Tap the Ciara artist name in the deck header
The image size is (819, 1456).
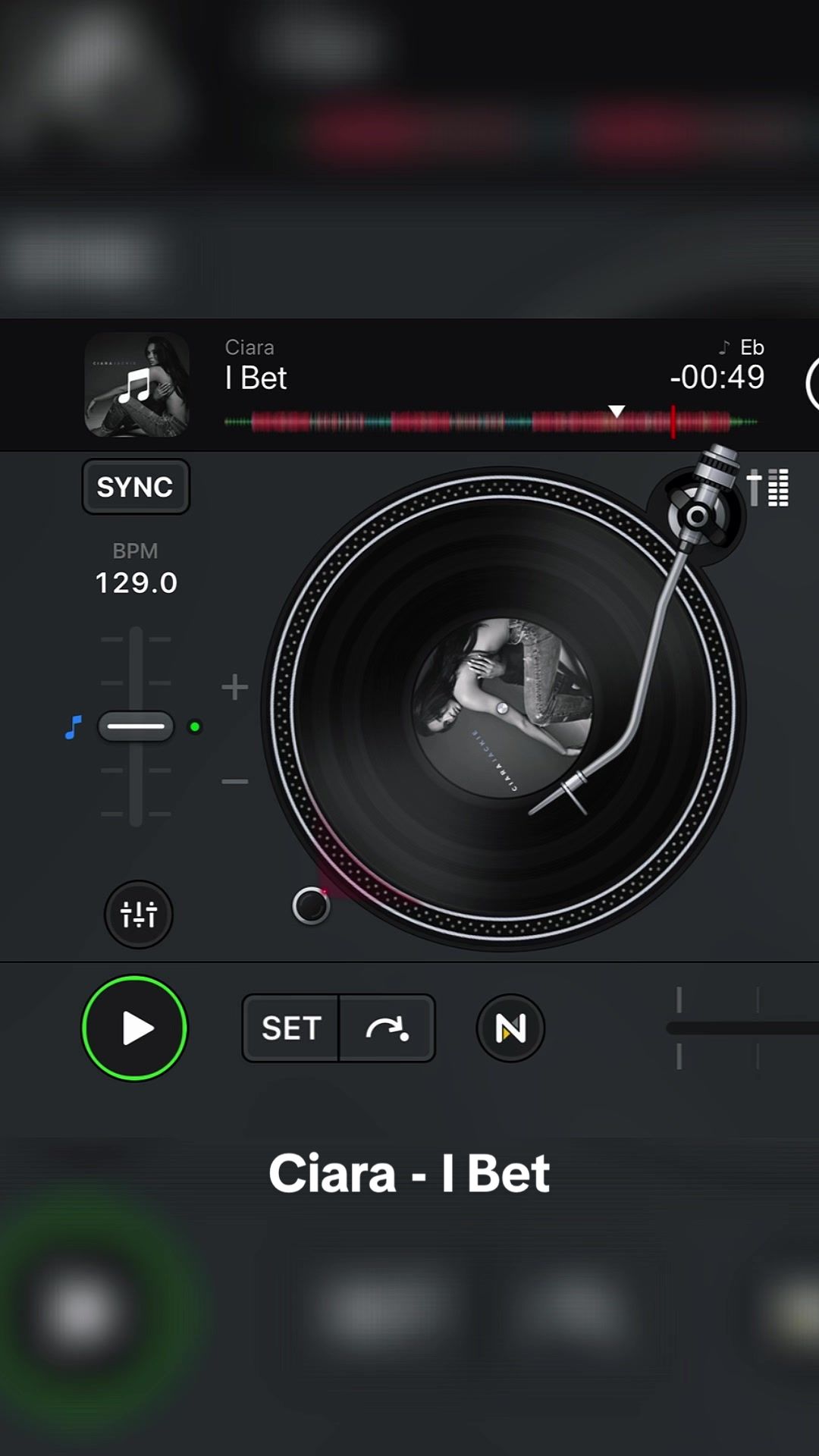[249, 347]
